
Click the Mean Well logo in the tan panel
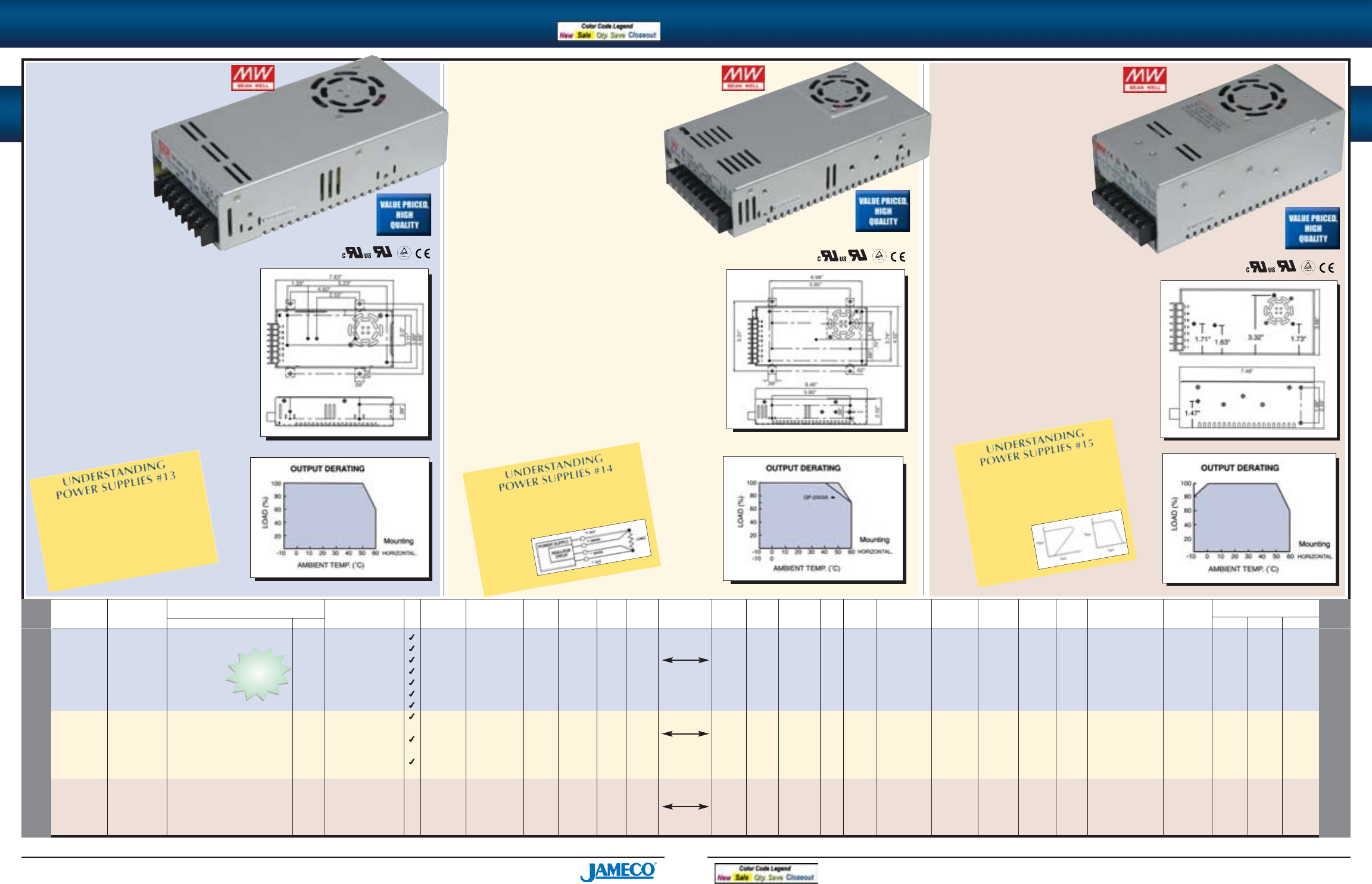tap(1145, 79)
